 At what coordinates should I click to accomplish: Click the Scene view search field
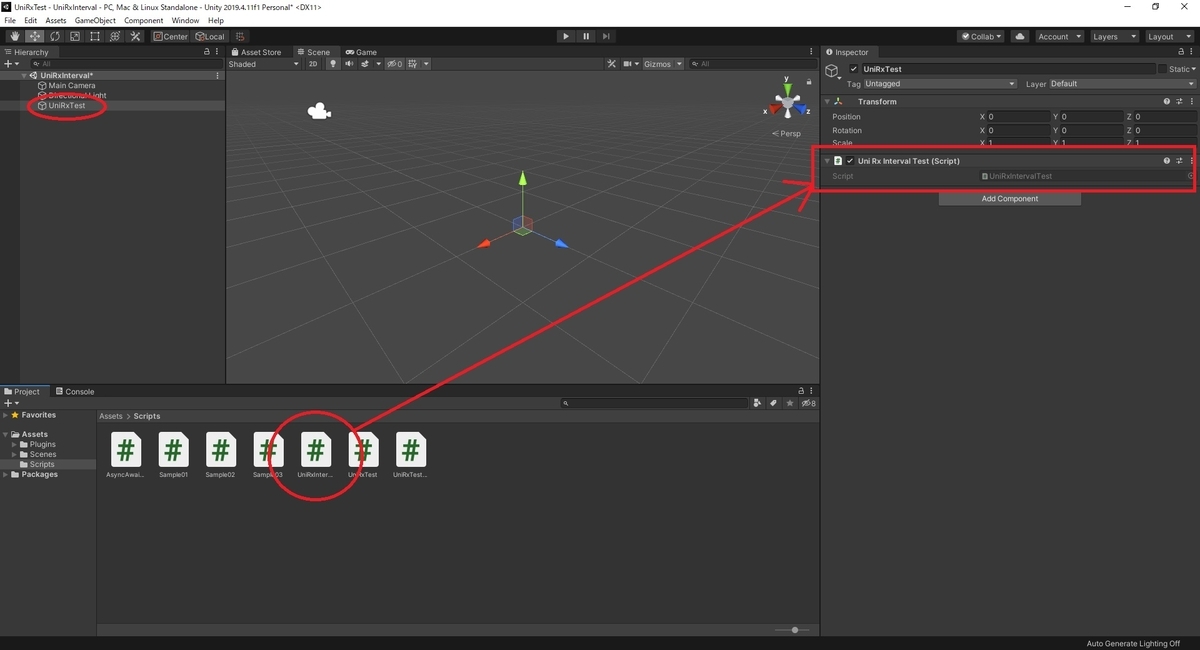tap(752, 64)
